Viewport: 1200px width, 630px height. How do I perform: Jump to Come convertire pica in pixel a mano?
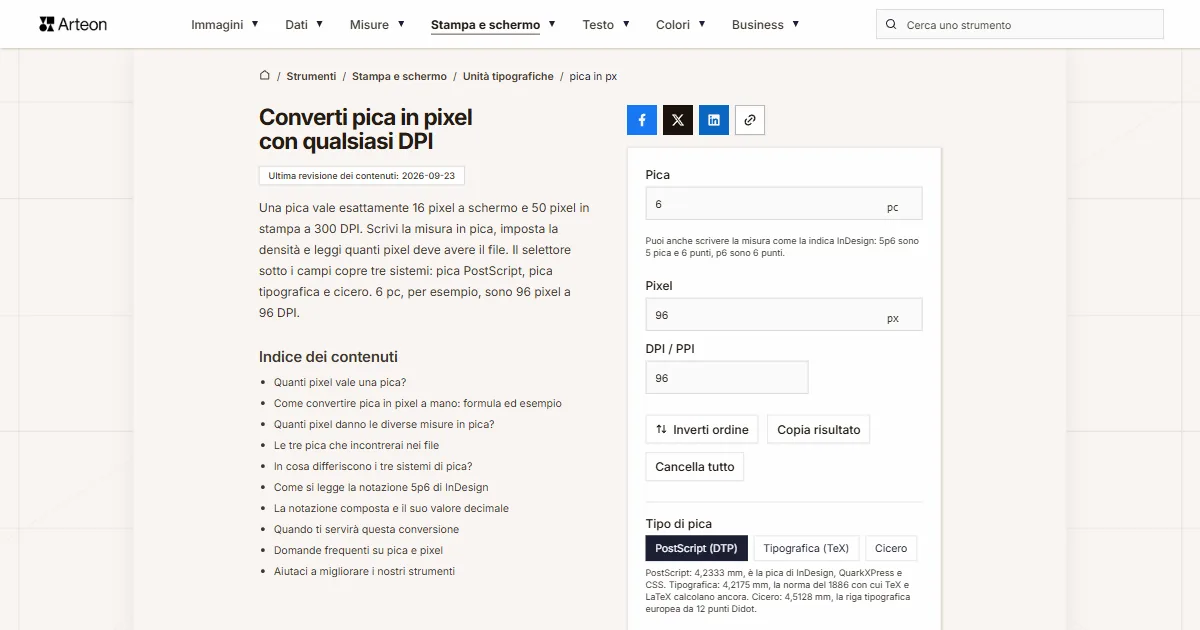click(x=418, y=403)
